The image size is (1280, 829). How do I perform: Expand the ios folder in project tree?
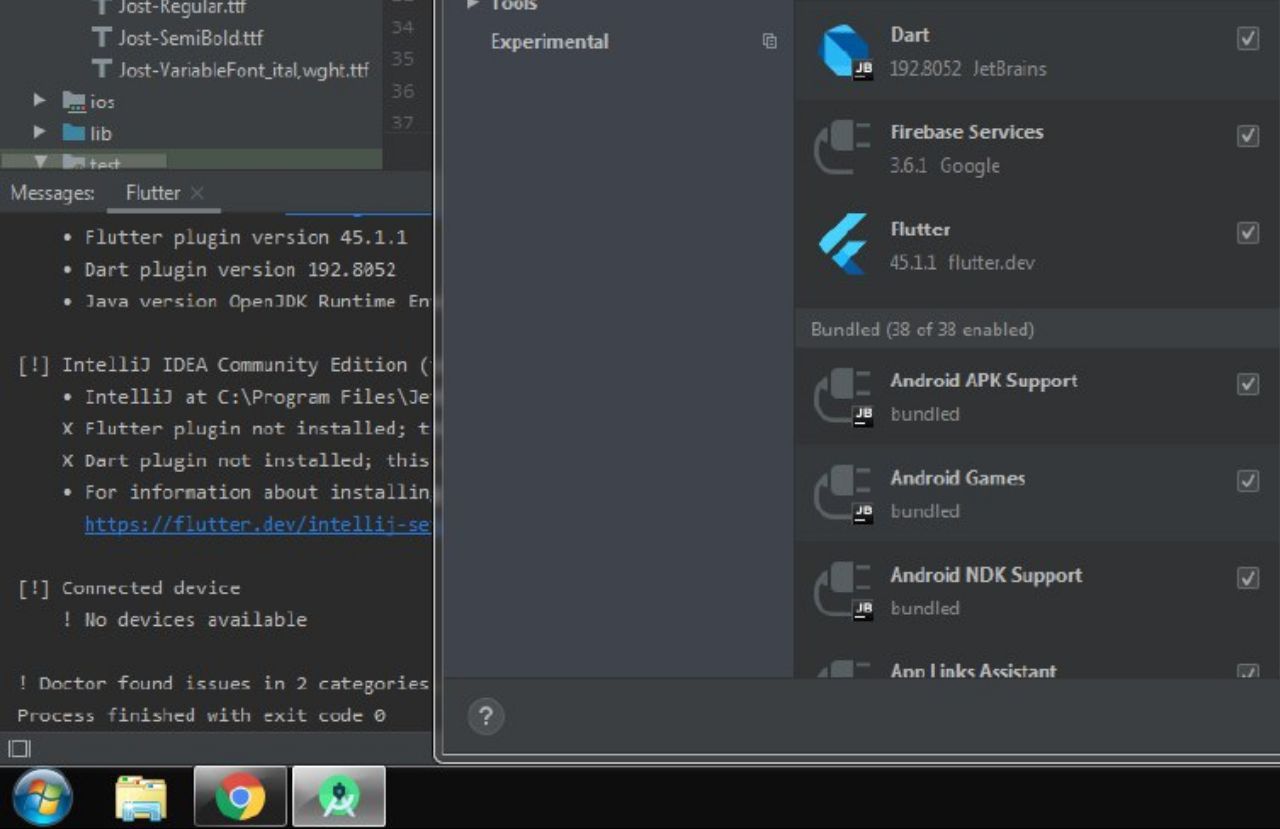(x=40, y=100)
